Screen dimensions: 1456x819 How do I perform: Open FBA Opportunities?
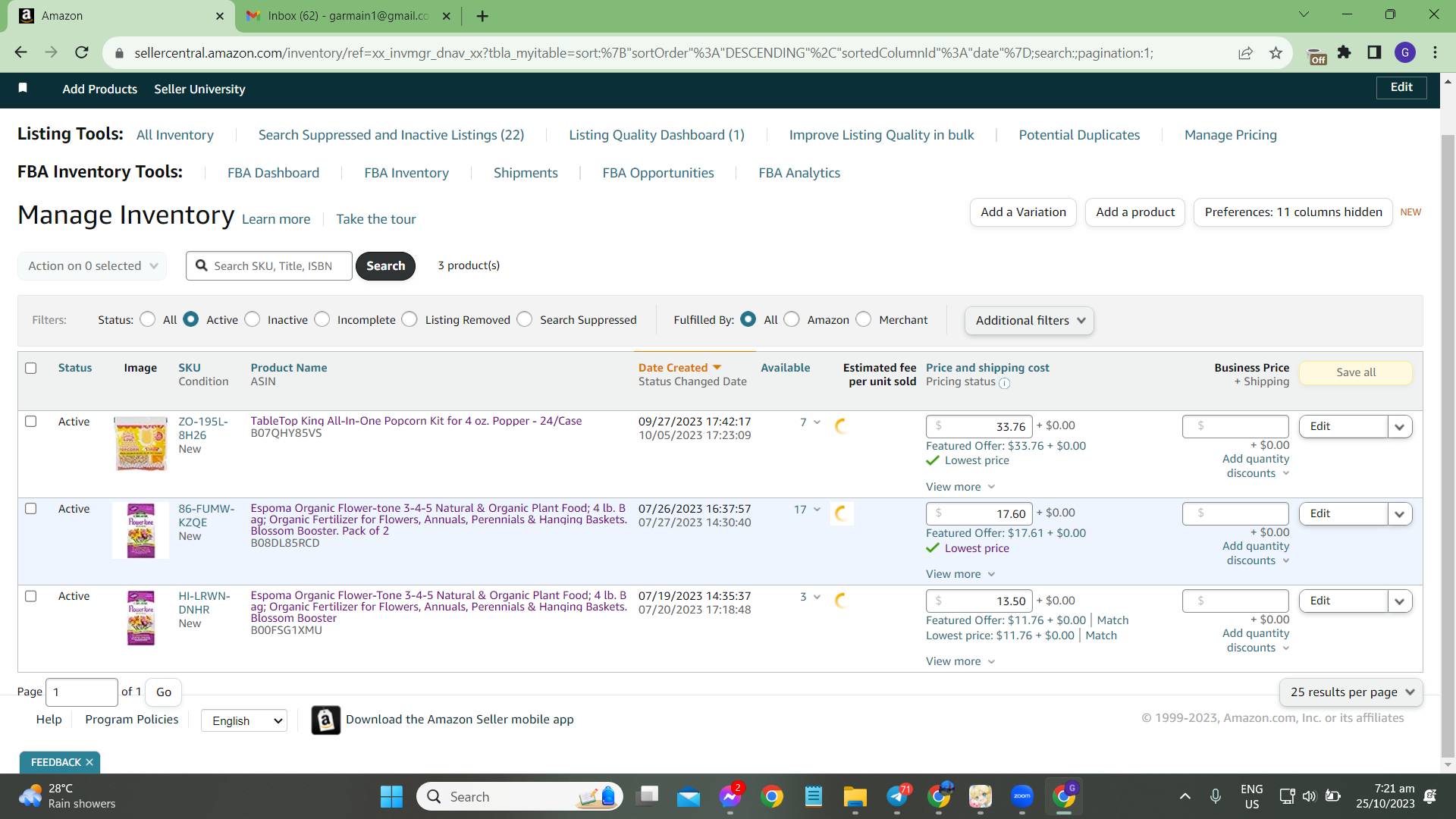658,173
